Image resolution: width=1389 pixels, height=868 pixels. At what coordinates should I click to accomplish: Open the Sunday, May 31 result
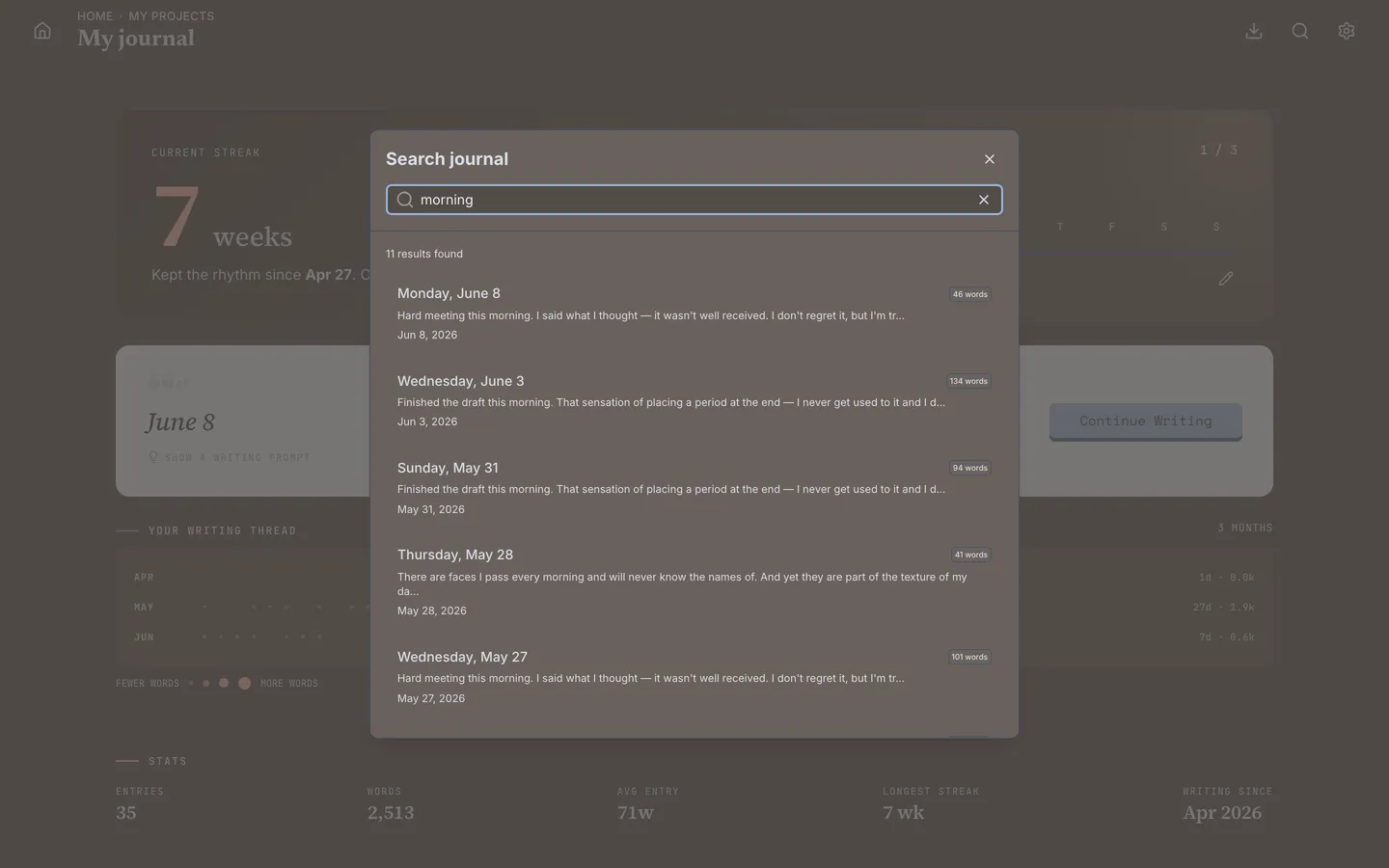[x=694, y=487]
